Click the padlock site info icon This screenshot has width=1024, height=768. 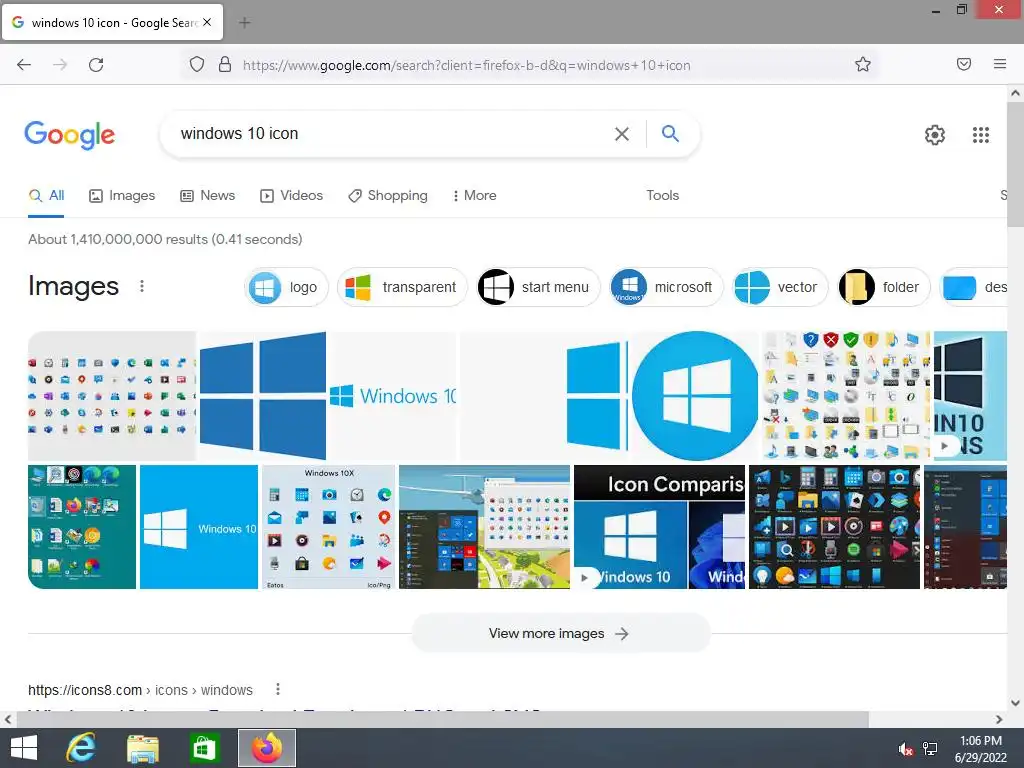(x=225, y=65)
